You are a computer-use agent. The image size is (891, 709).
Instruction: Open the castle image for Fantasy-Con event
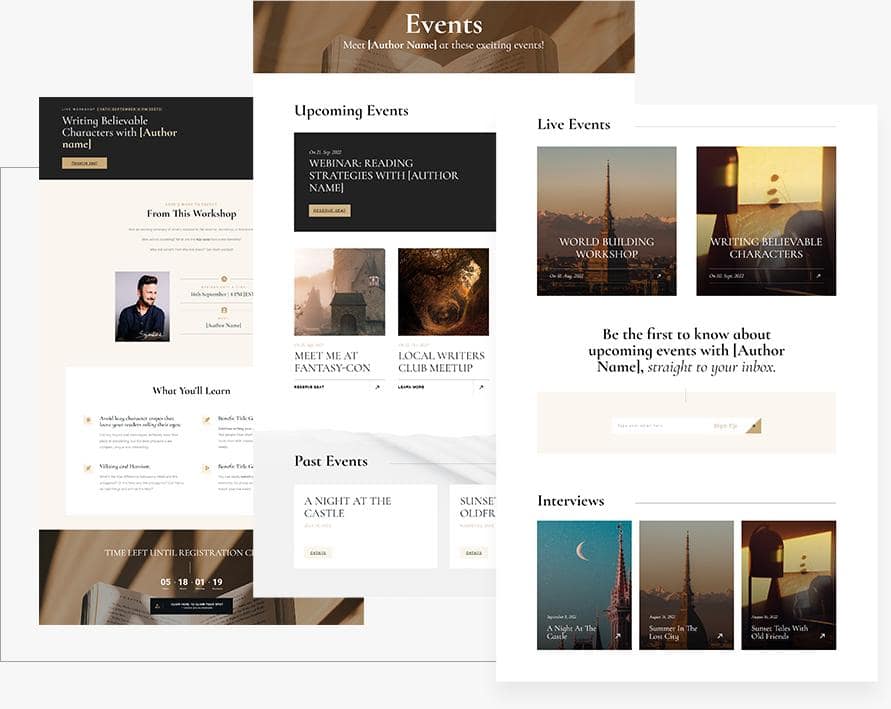point(339,292)
